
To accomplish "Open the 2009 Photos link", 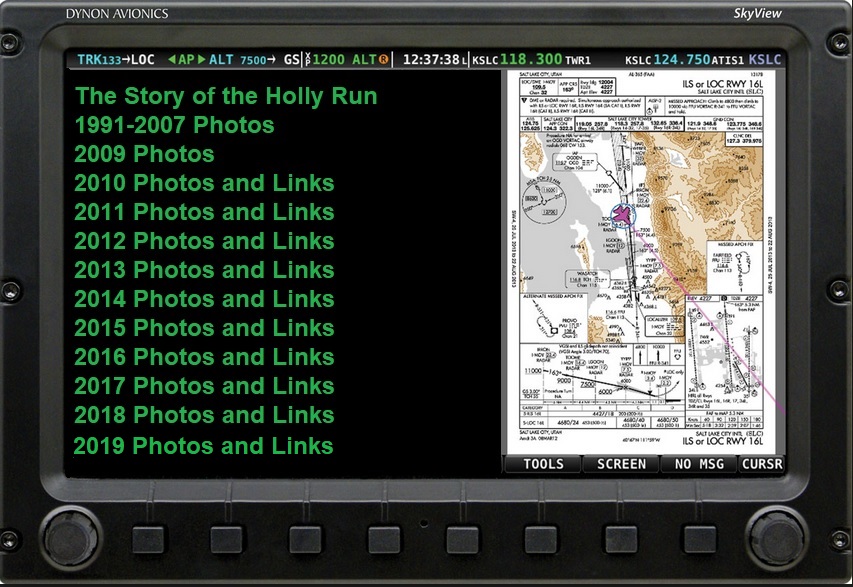I will [x=144, y=155].
